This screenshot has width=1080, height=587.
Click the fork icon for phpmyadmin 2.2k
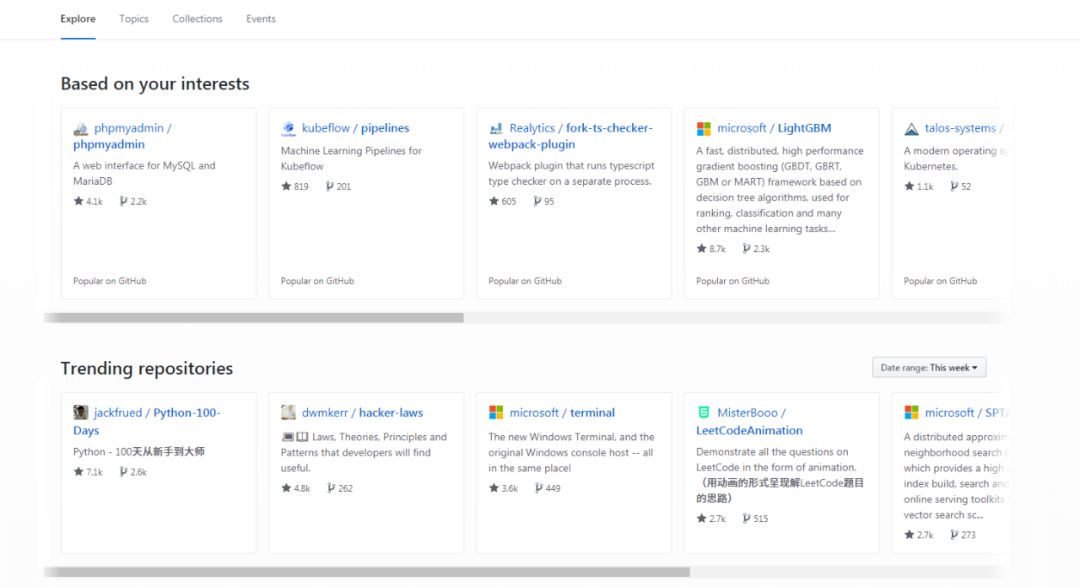click(x=123, y=201)
